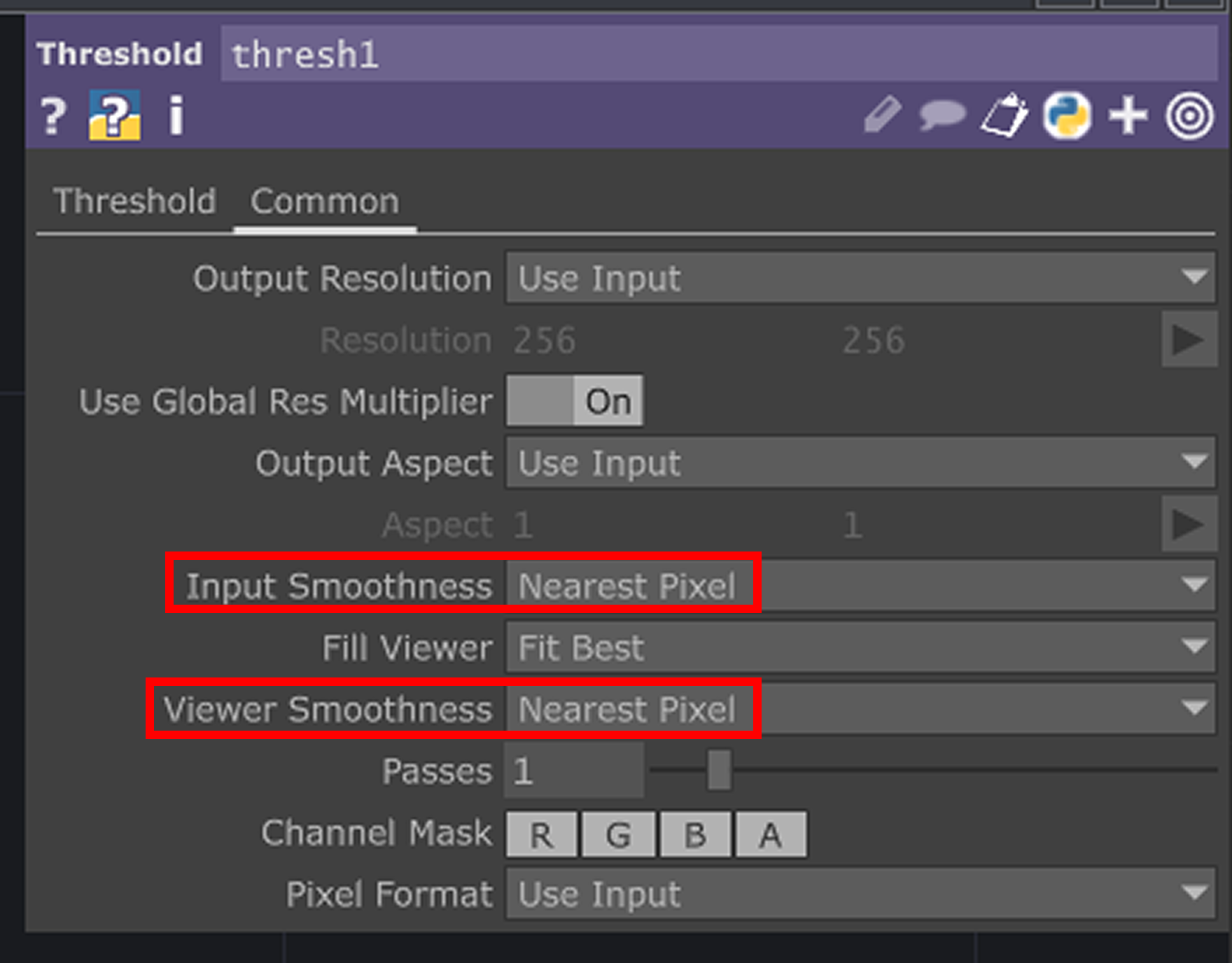Toggle the A channel mask button

tap(771, 834)
